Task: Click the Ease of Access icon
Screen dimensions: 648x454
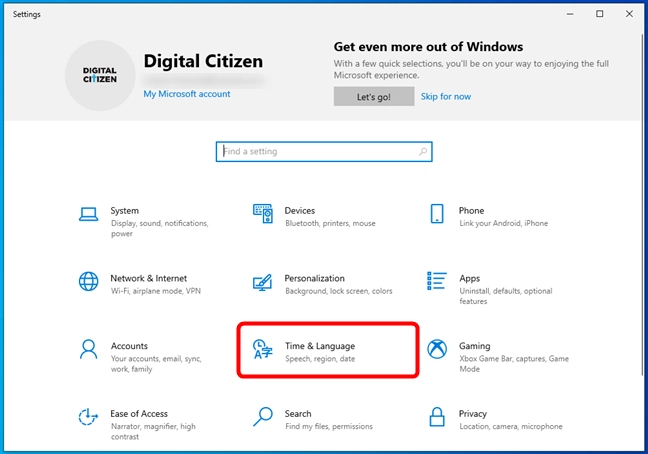Action: [x=88, y=417]
